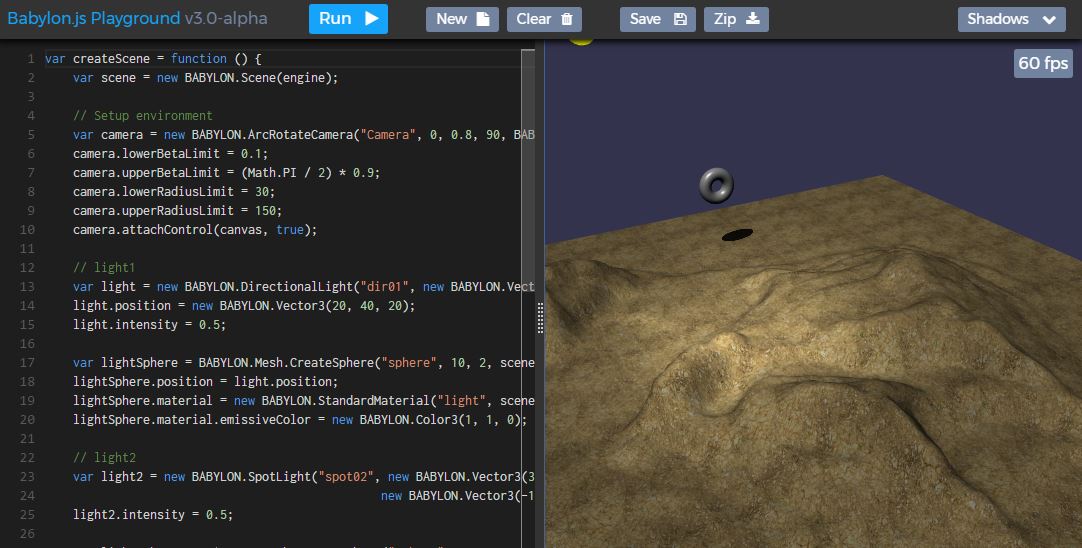Click the Zip button

click(x=736, y=19)
